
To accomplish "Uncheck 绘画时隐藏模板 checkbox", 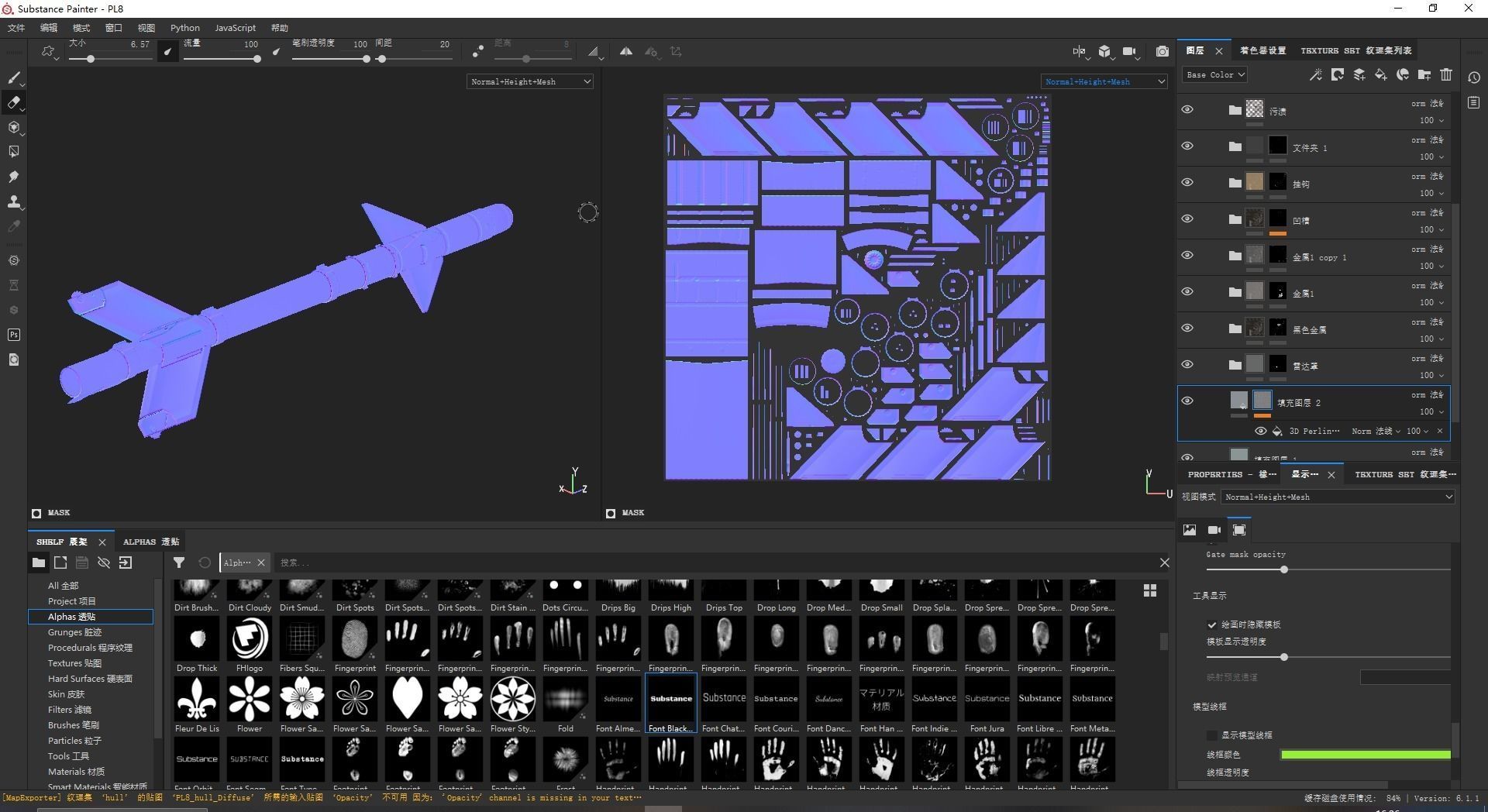I will (x=1211, y=624).
